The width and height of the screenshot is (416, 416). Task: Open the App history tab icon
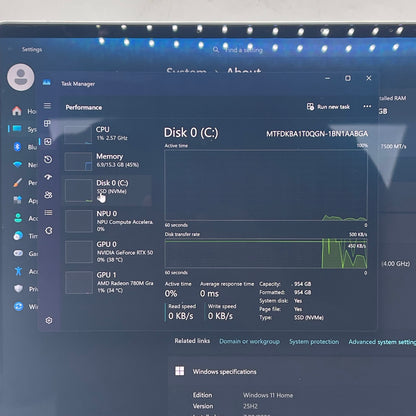pyautogui.click(x=48, y=159)
